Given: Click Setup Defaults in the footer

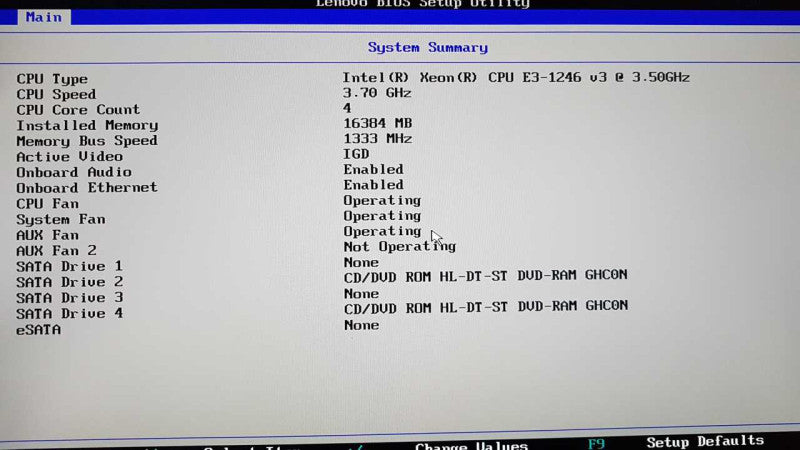Looking at the screenshot, I should (x=705, y=441).
